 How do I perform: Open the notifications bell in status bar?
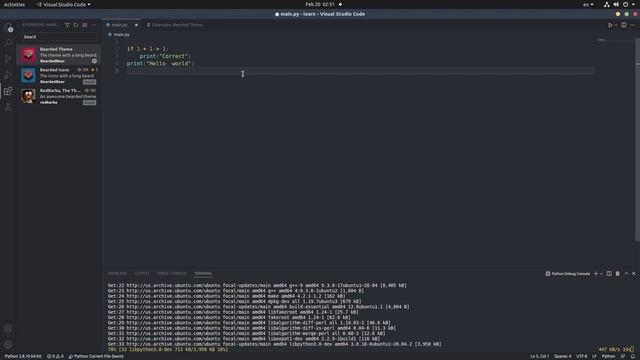pyautogui.click(x=632, y=356)
